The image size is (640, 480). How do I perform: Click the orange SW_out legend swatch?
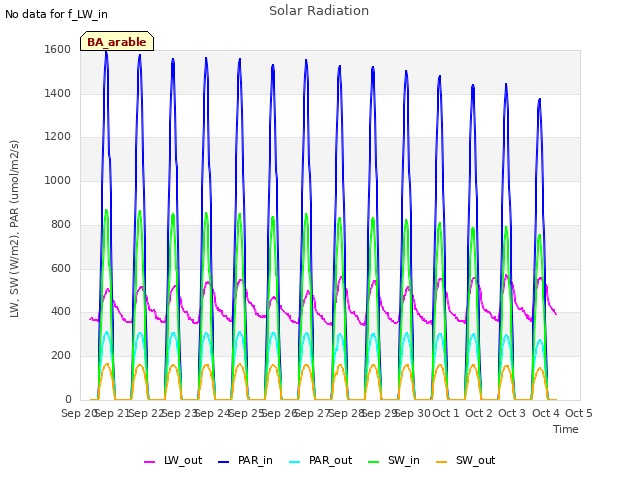point(442,462)
